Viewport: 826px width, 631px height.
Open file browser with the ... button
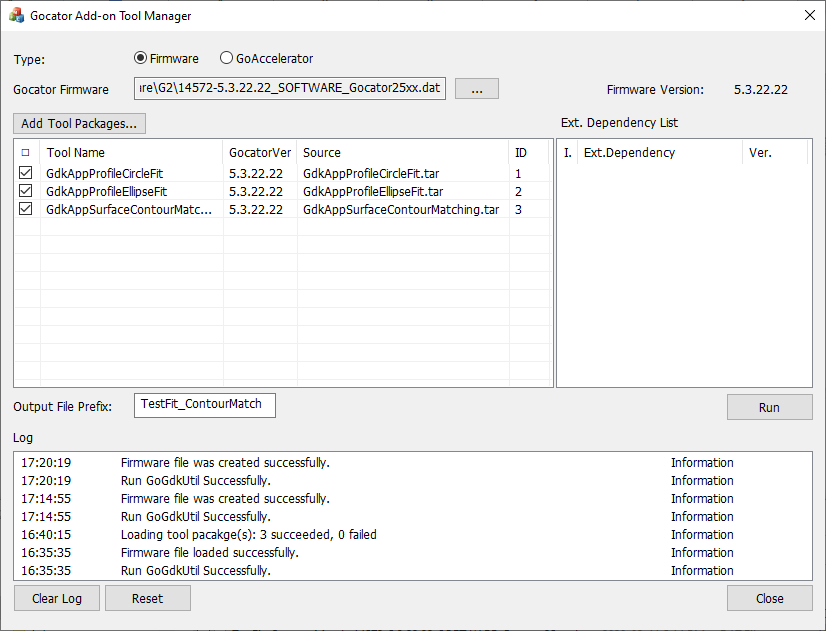477,88
